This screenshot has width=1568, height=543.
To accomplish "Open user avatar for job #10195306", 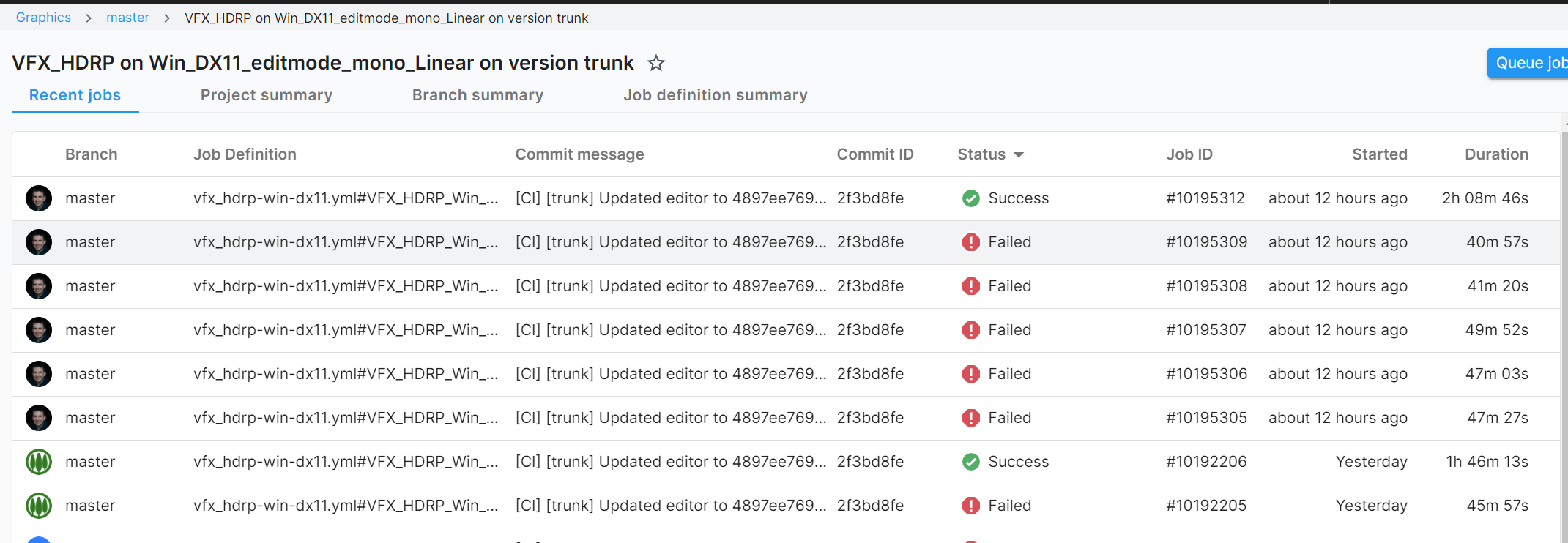I will tap(39, 374).
